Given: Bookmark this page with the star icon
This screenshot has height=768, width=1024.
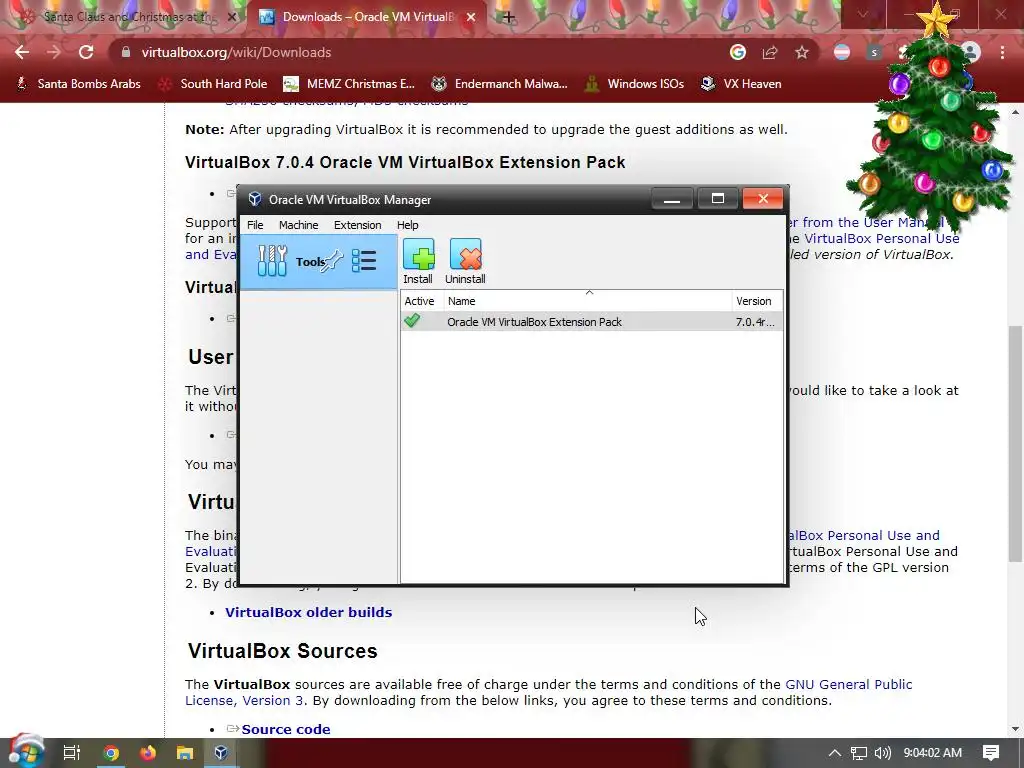Looking at the screenshot, I should coord(802,52).
